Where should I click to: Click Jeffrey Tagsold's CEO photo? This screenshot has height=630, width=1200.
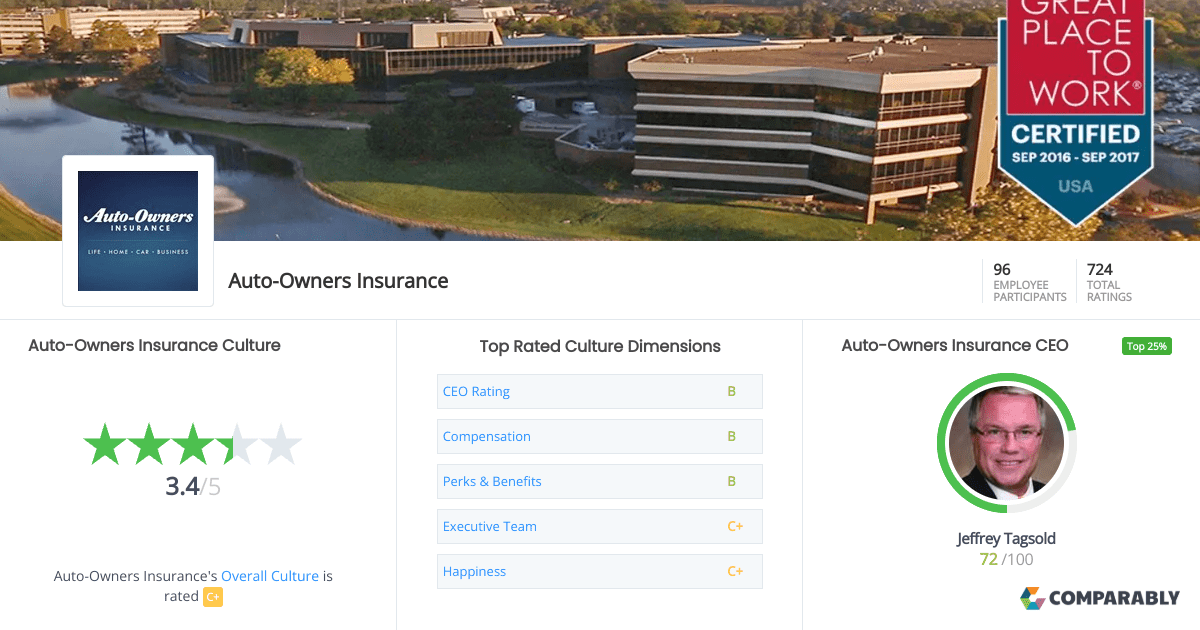(1006, 443)
